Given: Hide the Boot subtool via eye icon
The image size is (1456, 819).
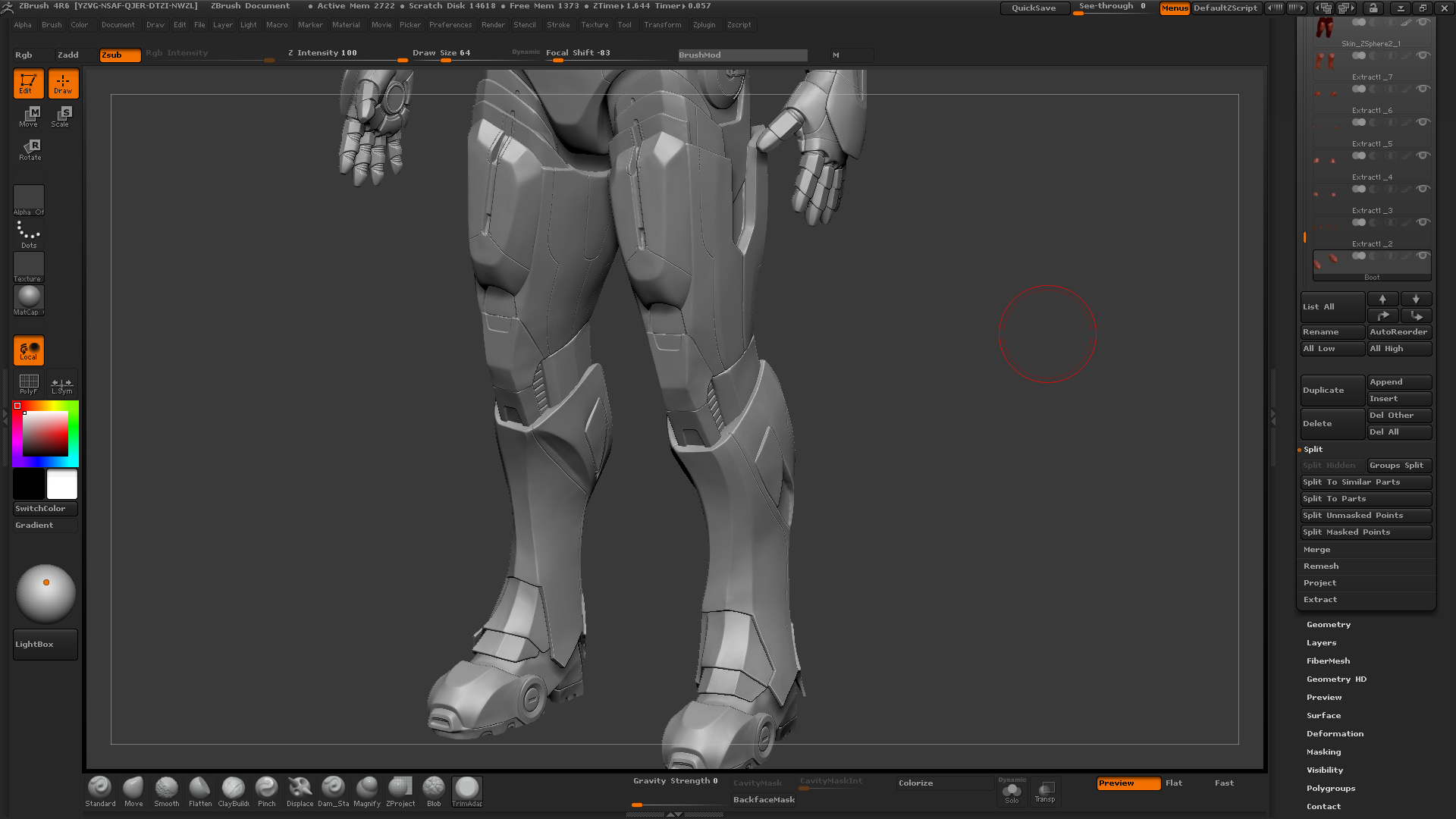Looking at the screenshot, I should (1423, 256).
